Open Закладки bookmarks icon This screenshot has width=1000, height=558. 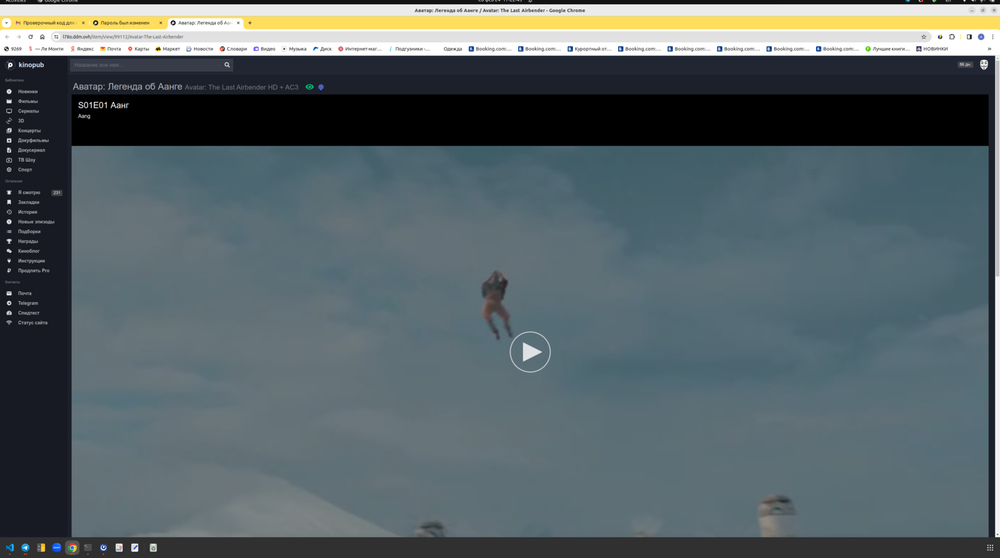(x=9, y=202)
